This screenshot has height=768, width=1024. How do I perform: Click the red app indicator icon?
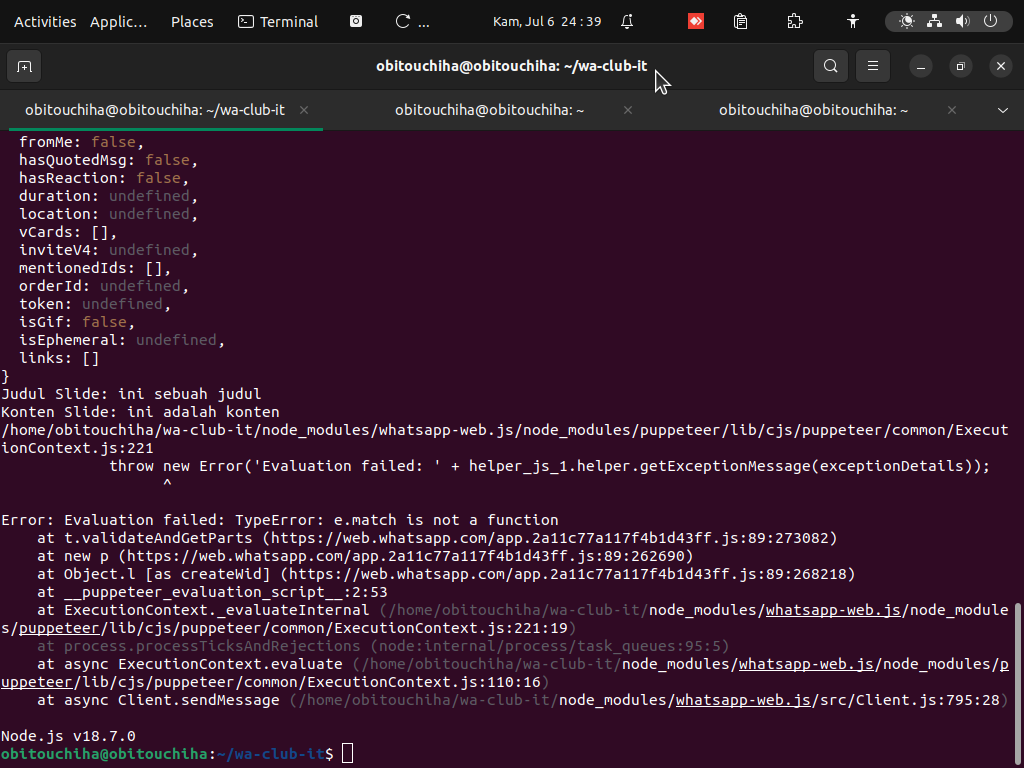pyautogui.click(x=695, y=21)
